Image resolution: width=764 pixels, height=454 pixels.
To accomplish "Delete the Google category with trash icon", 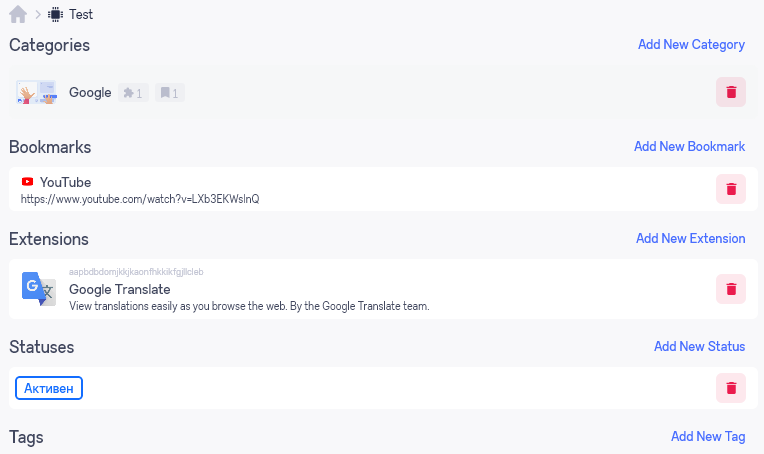I will [731, 92].
